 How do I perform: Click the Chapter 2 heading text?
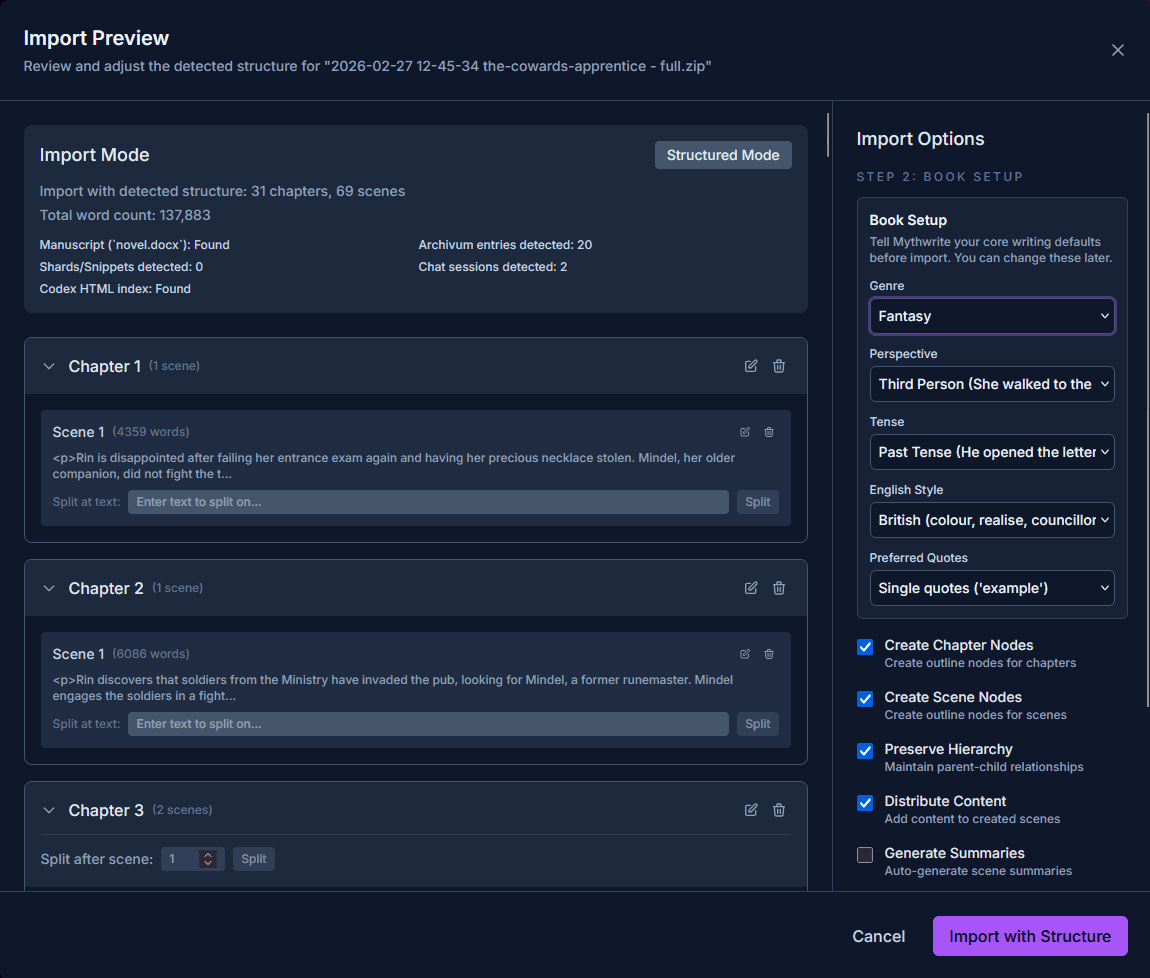point(106,588)
